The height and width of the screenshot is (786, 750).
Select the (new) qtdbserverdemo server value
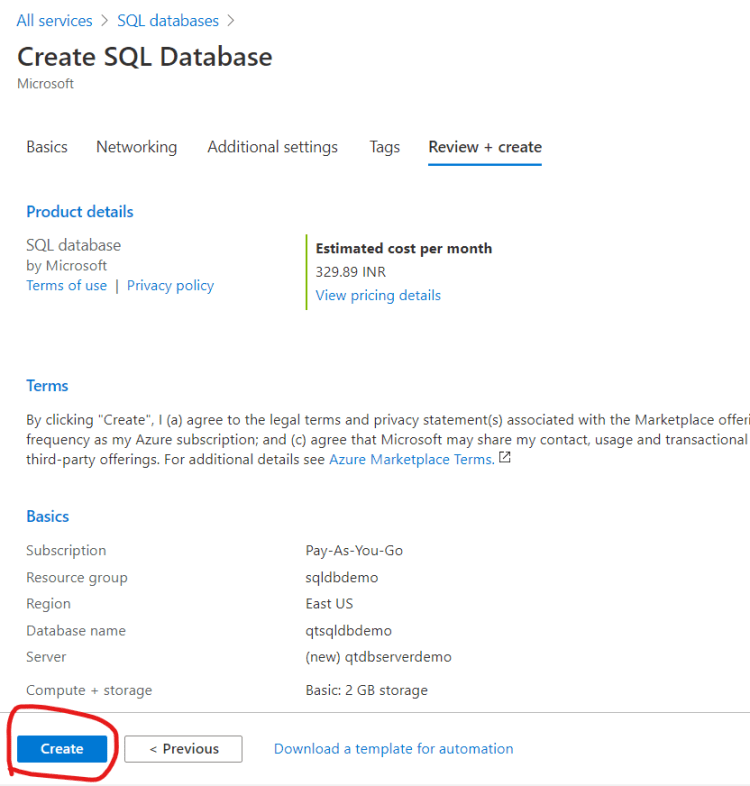pyautogui.click(x=379, y=657)
